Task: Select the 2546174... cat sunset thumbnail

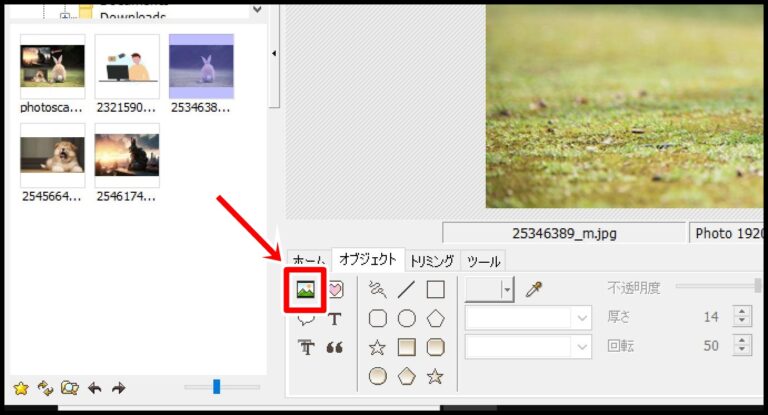Action: pyautogui.click(x=127, y=155)
